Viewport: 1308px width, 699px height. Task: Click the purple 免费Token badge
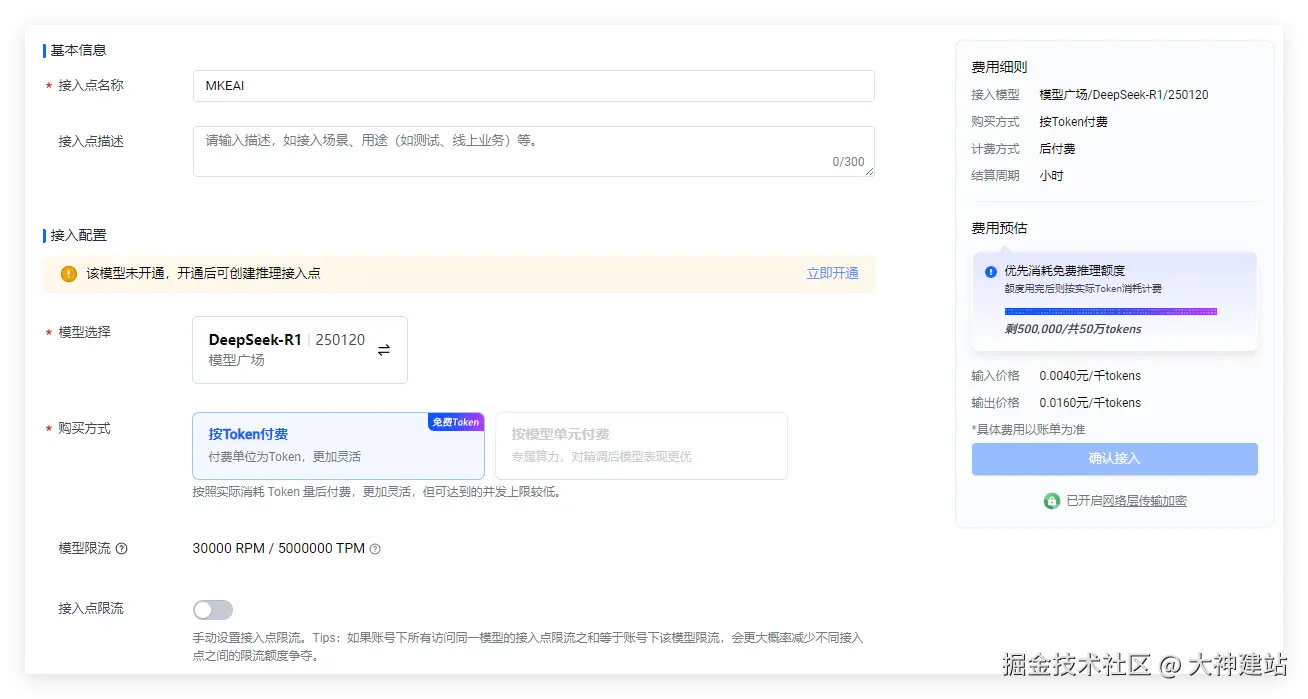pos(456,422)
